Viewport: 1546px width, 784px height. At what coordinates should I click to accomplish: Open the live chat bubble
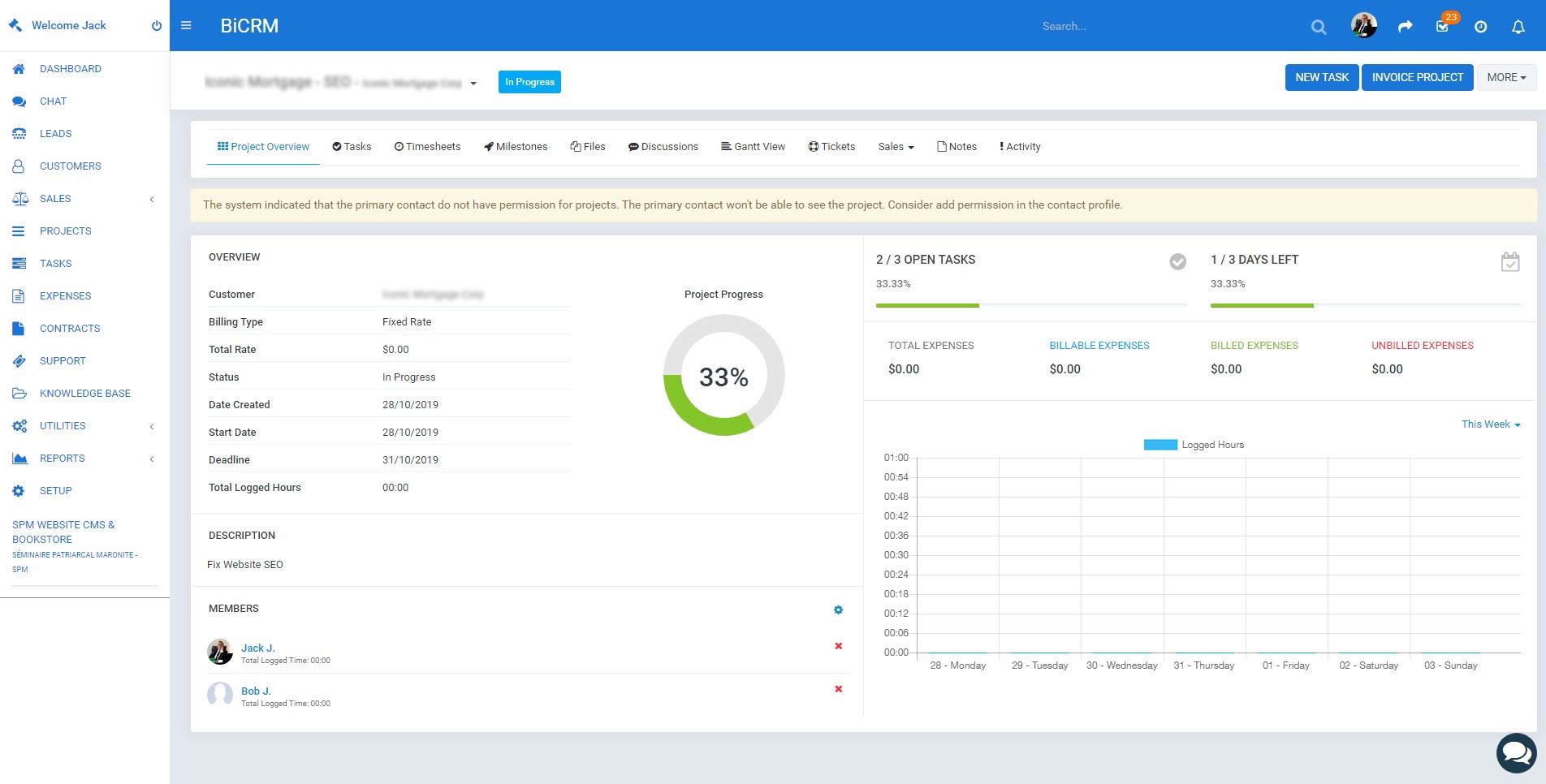[x=1516, y=753]
